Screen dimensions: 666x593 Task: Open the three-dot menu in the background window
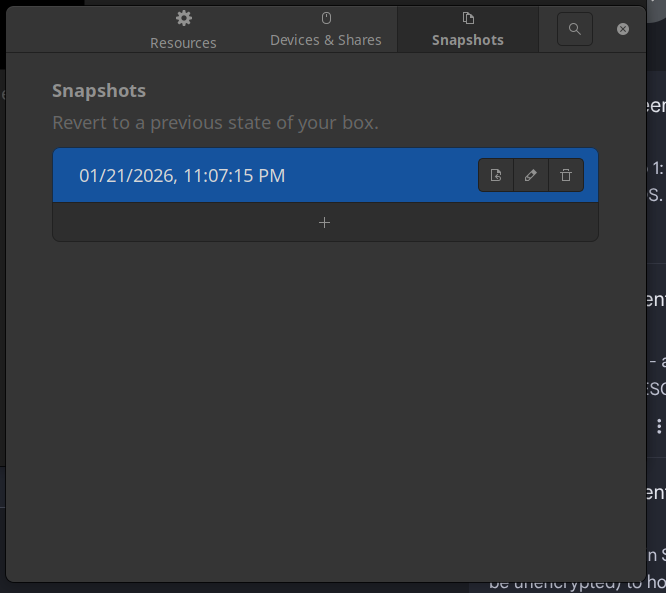tap(658, 425)
